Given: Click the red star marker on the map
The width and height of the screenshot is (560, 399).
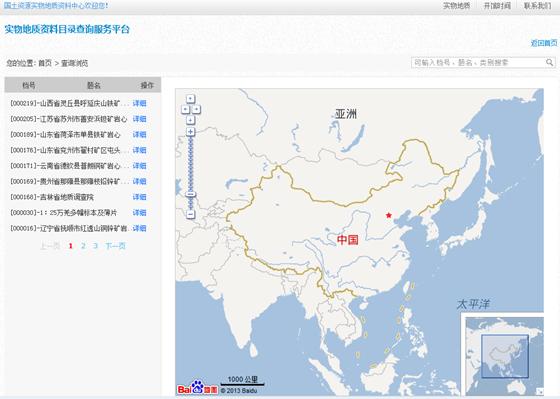Looking at the screenshot, I should [389, 215].
